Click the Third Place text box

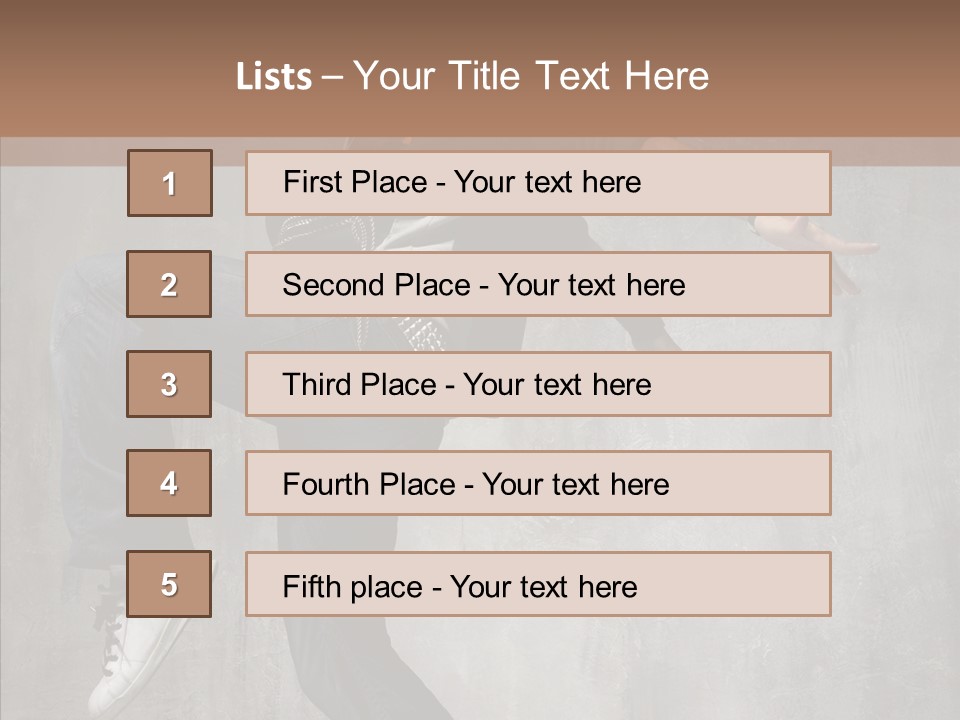538,384
